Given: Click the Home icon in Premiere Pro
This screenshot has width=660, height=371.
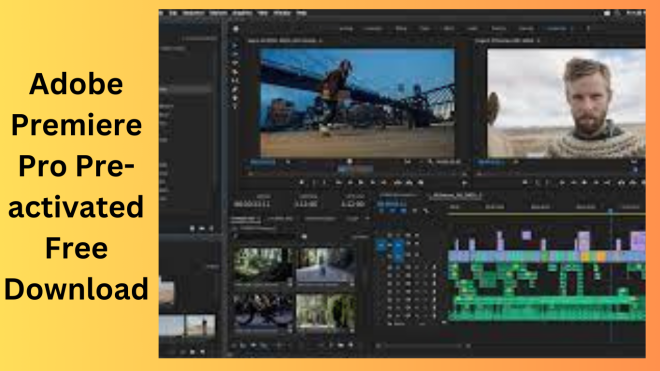Looking at the screenshot, I should [x=236, y=29].
